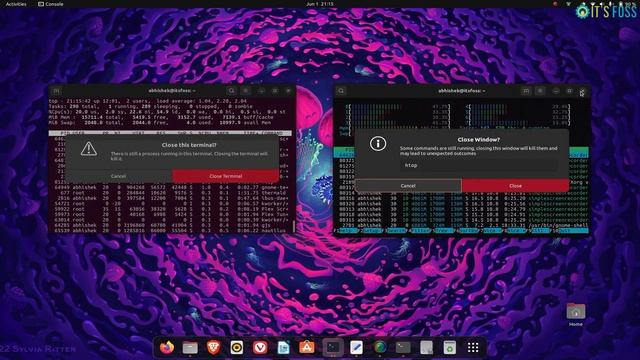
Task: Click the gnome-te+ process row in top
Action: point(171,187)
